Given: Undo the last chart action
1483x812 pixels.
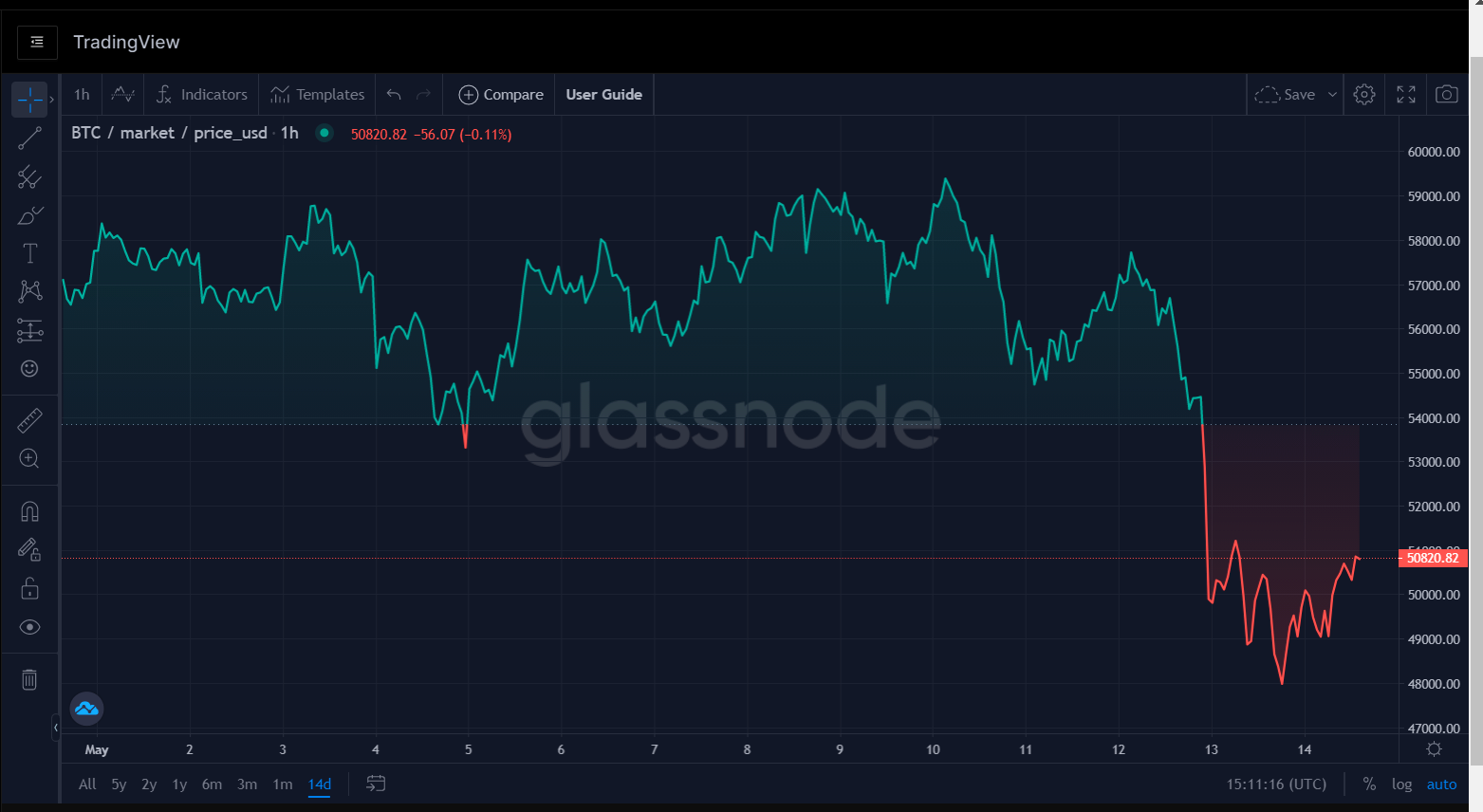Looking at the screenshot, I should (x=394, y=95).
